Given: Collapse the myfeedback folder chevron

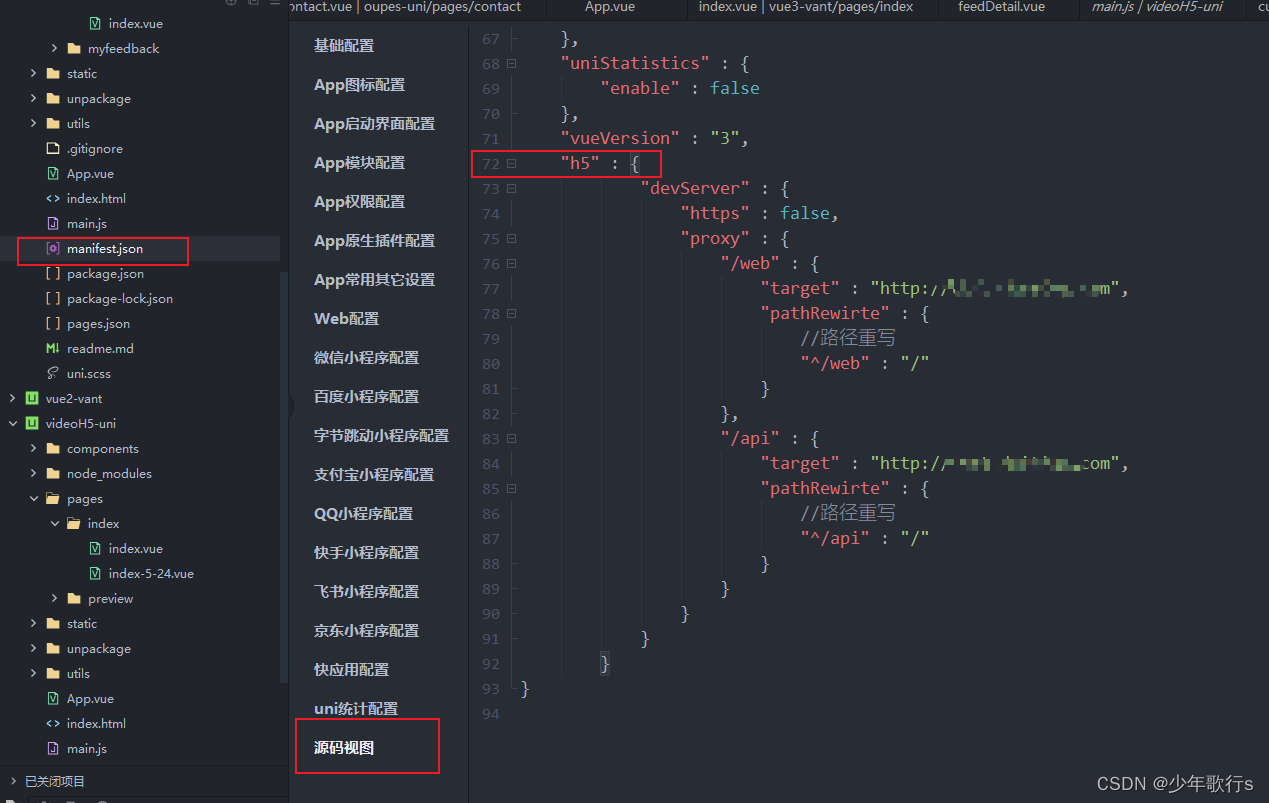Looking at the screenshot, I should coord(54,48).
